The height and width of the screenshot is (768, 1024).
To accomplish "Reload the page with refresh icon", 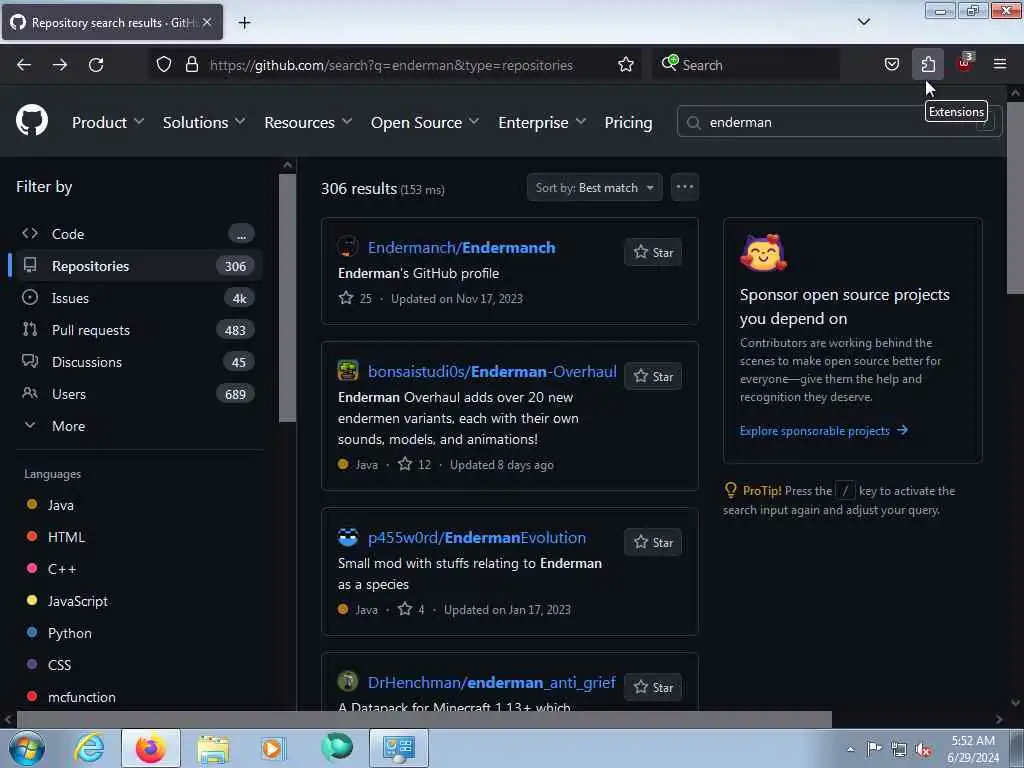I will [x=96, y=65].
